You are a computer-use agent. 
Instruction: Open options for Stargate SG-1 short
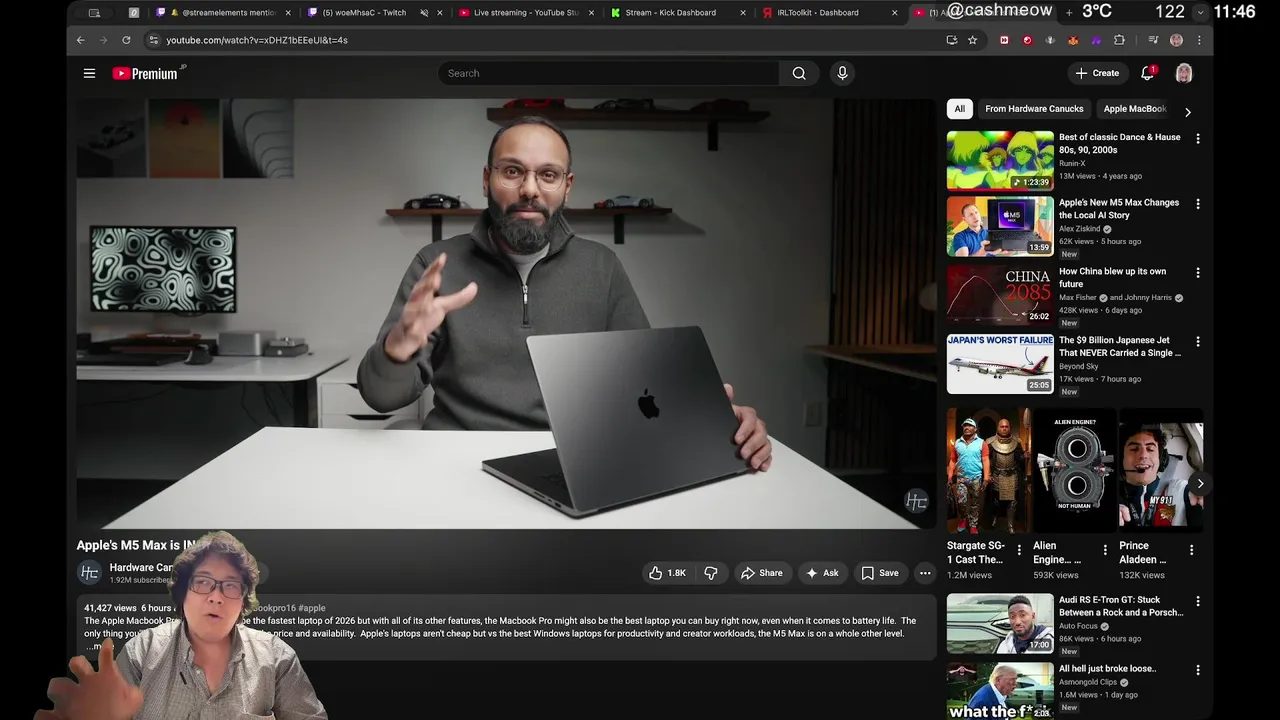coord(1019,550)
